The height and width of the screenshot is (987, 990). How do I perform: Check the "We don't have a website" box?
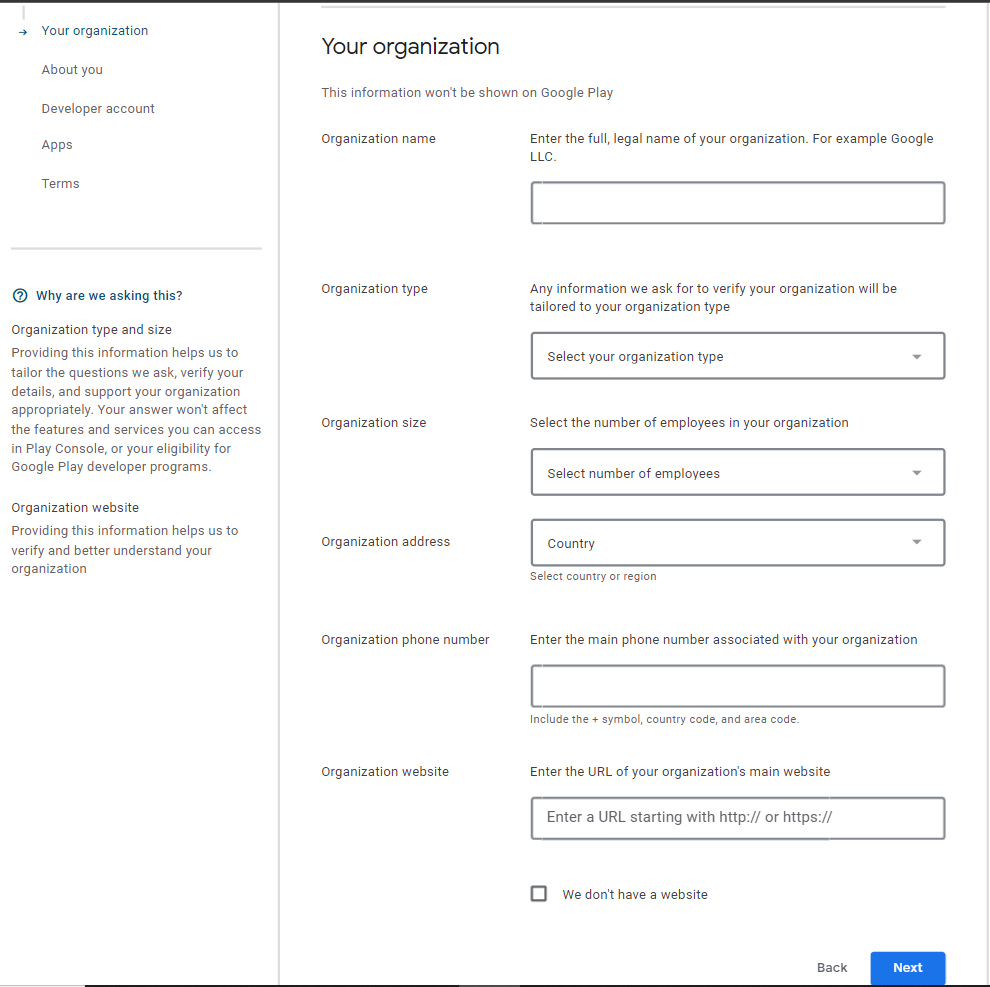[539, 894]
